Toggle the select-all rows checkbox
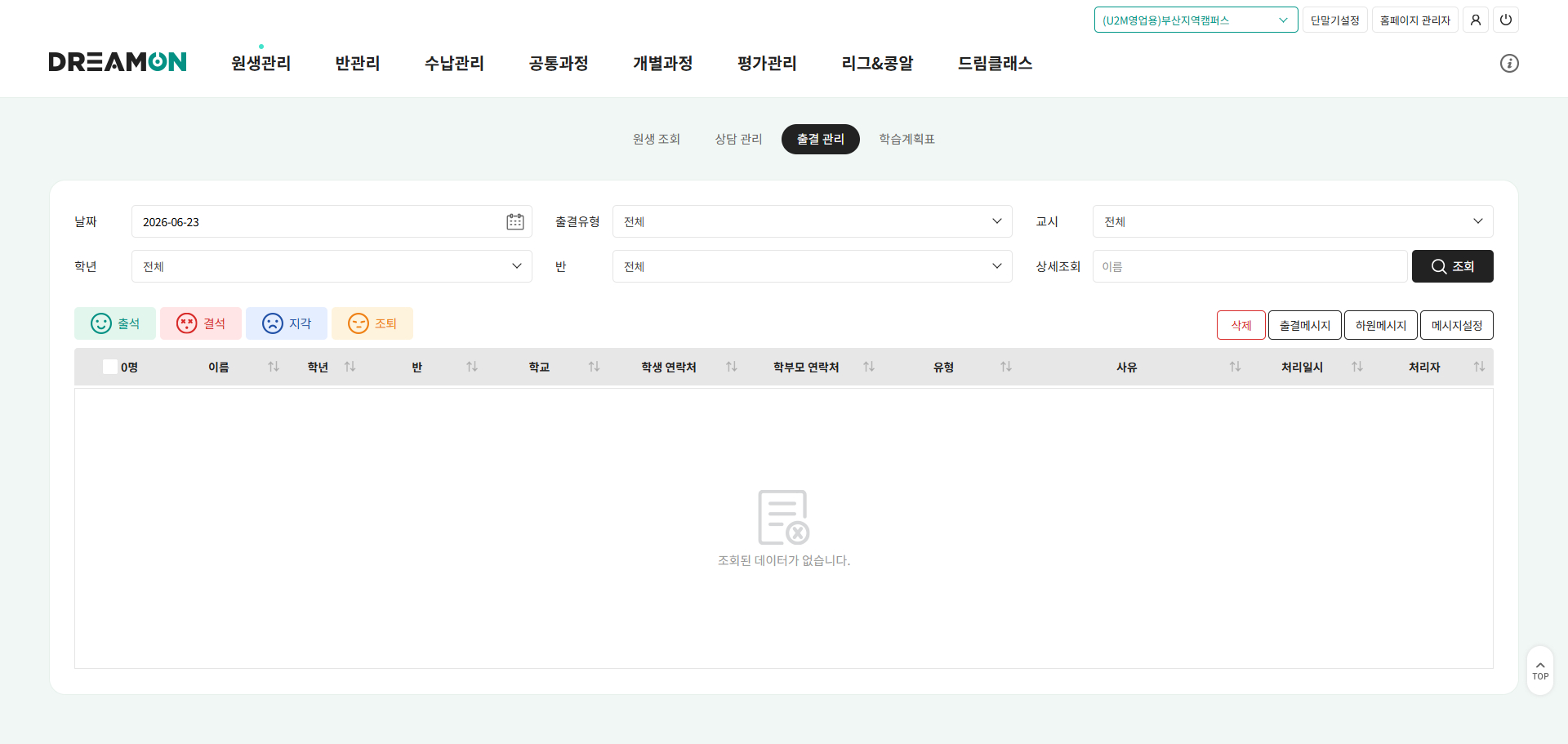This screenshot has width=1568, height=744. click(x=110, y=367)
